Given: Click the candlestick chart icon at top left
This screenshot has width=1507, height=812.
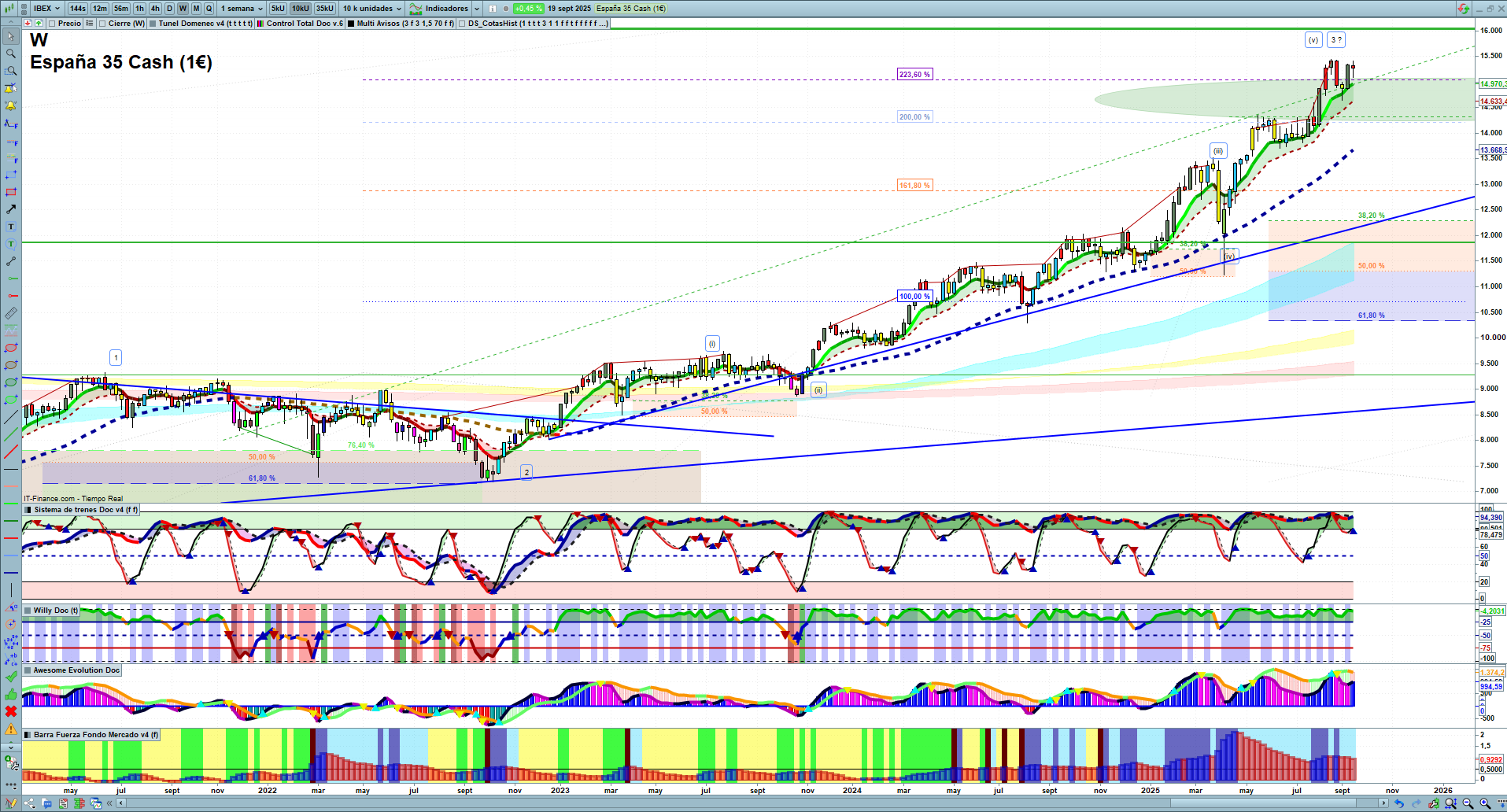Looking at the screenshot, I should coord(9,9).
